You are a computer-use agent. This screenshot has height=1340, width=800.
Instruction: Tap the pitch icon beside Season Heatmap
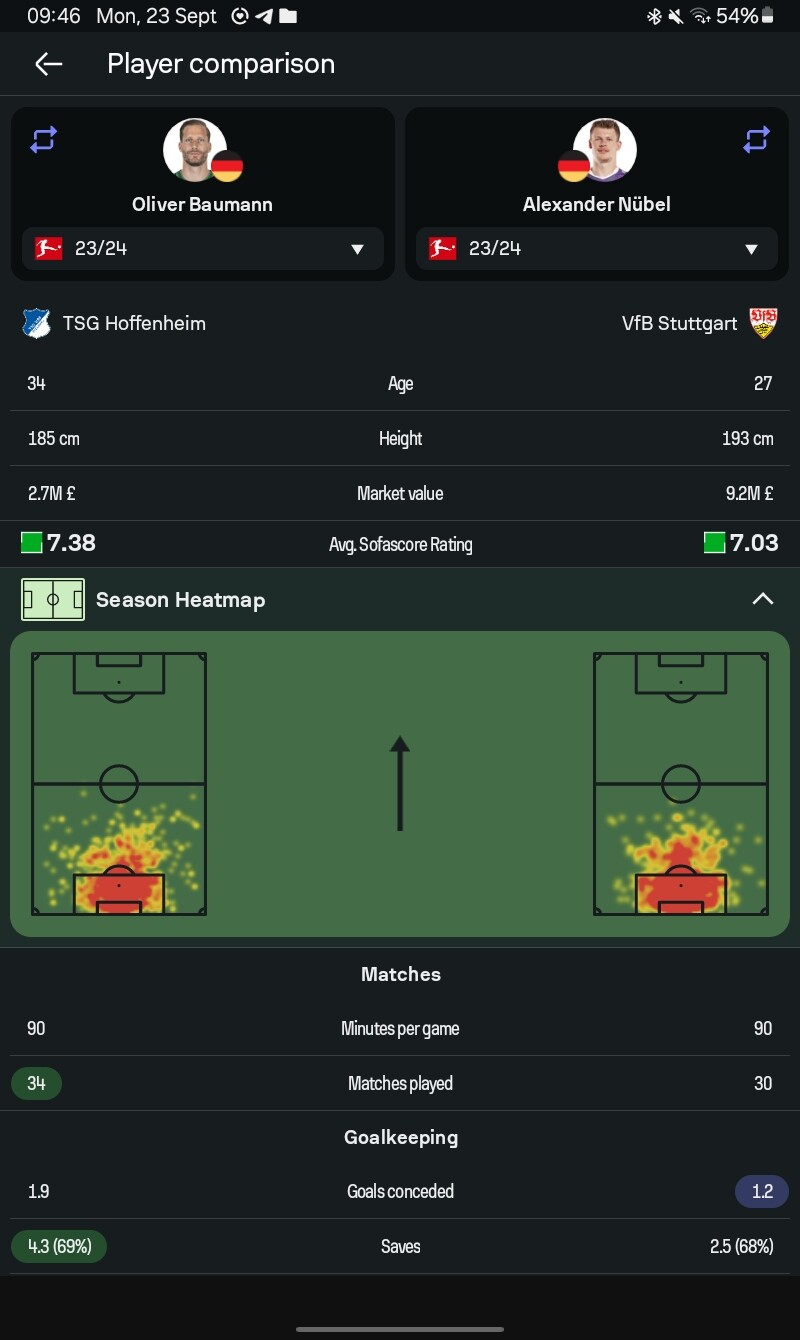53,600
